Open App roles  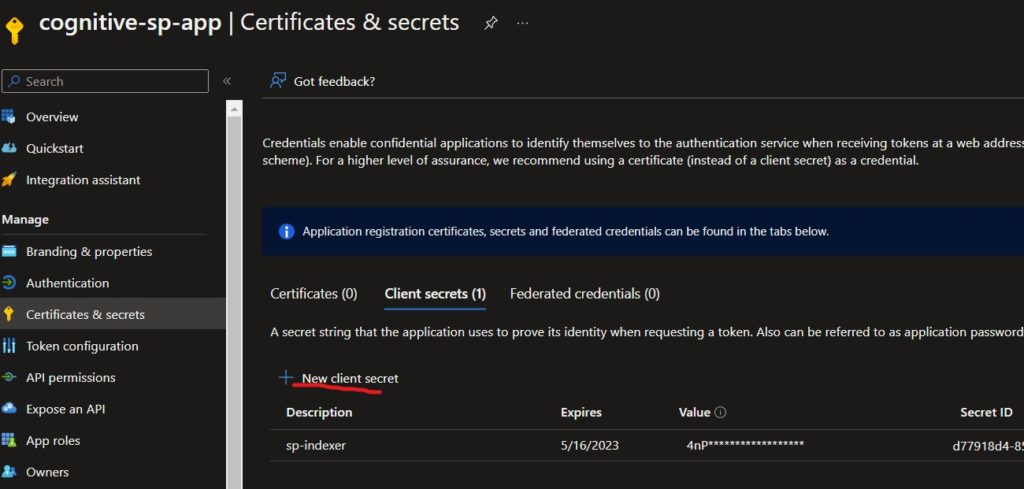[53, 440]
